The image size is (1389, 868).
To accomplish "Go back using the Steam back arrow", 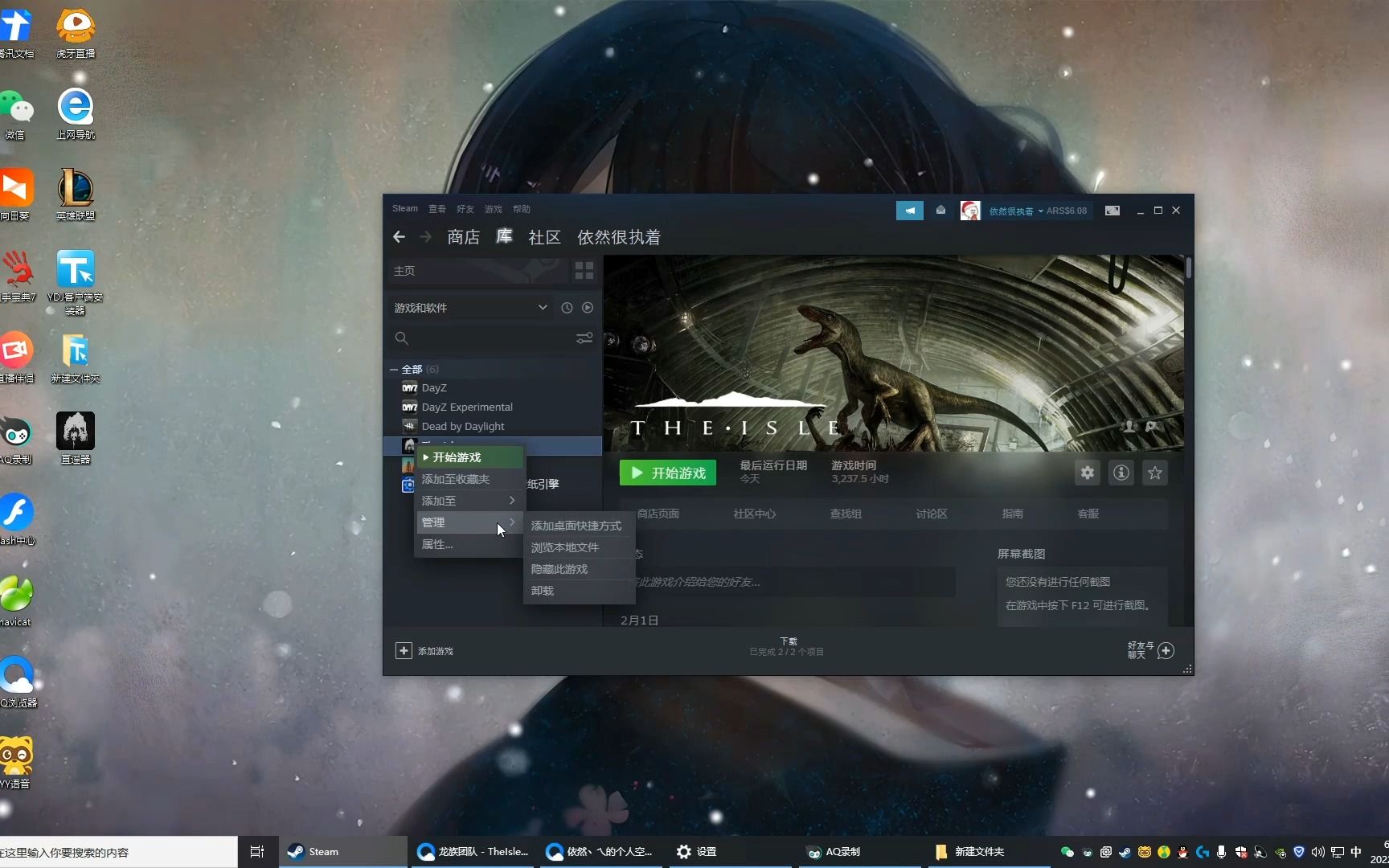I will point(399,237).
